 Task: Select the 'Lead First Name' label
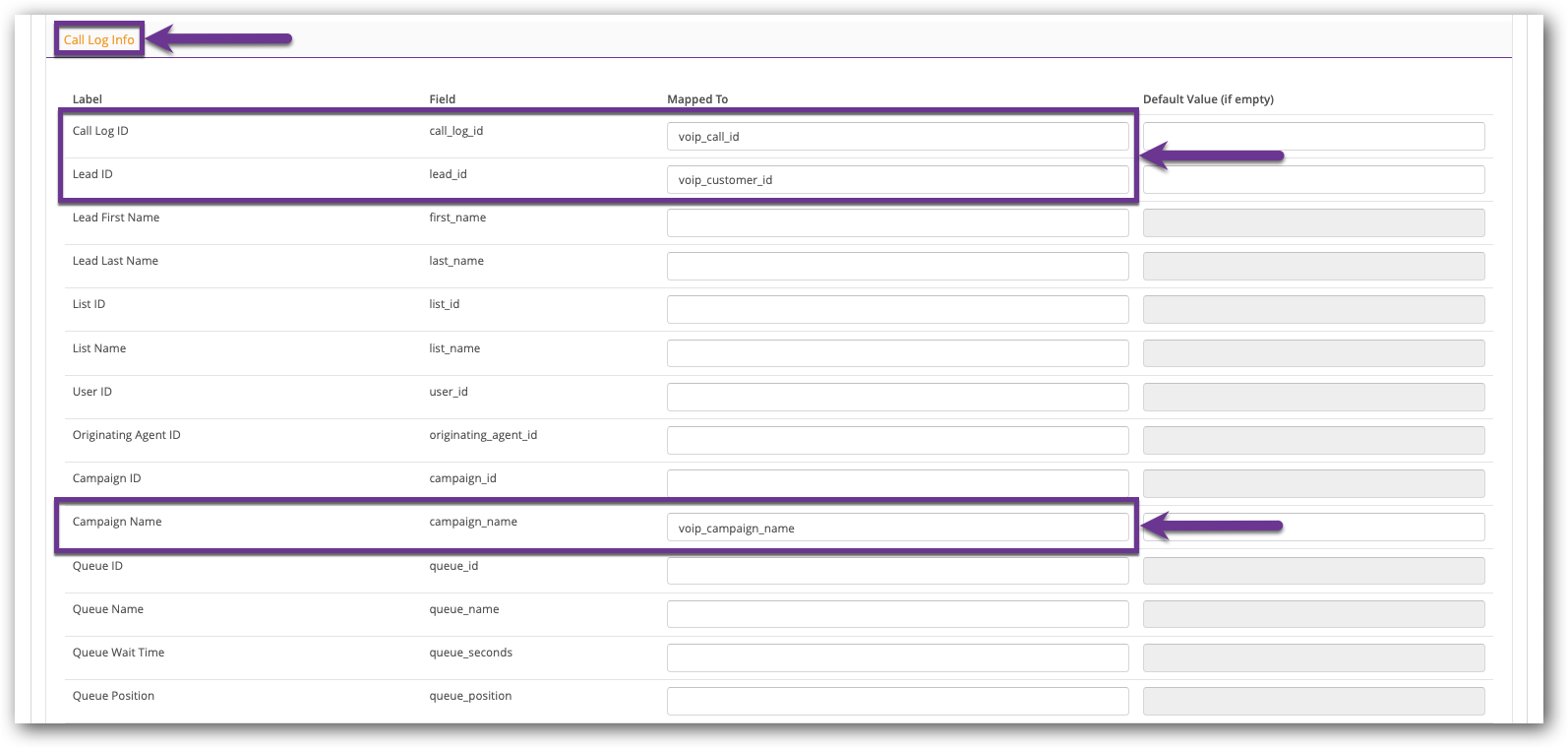[x=116, y=218]
